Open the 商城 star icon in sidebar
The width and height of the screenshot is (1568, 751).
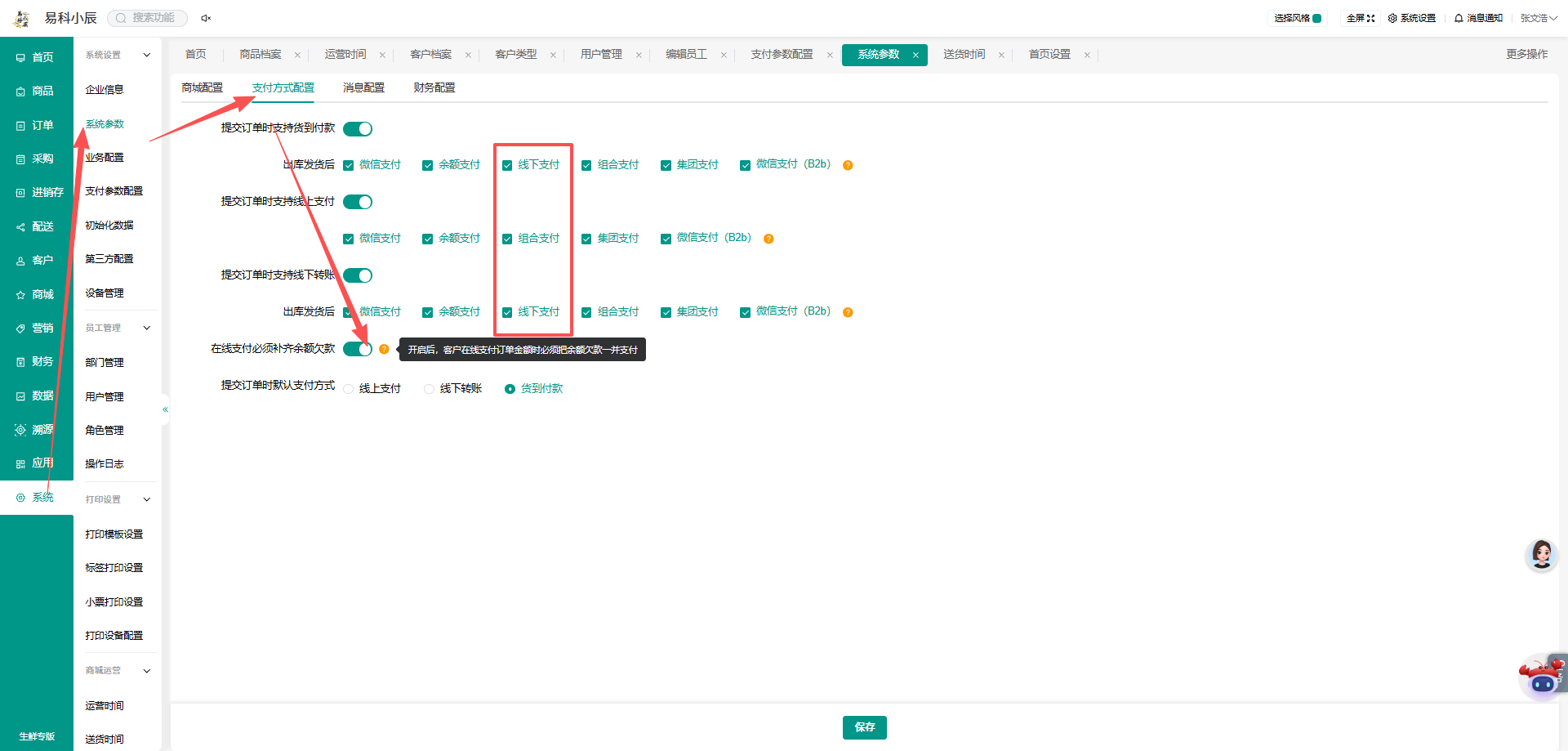point(20,295)
